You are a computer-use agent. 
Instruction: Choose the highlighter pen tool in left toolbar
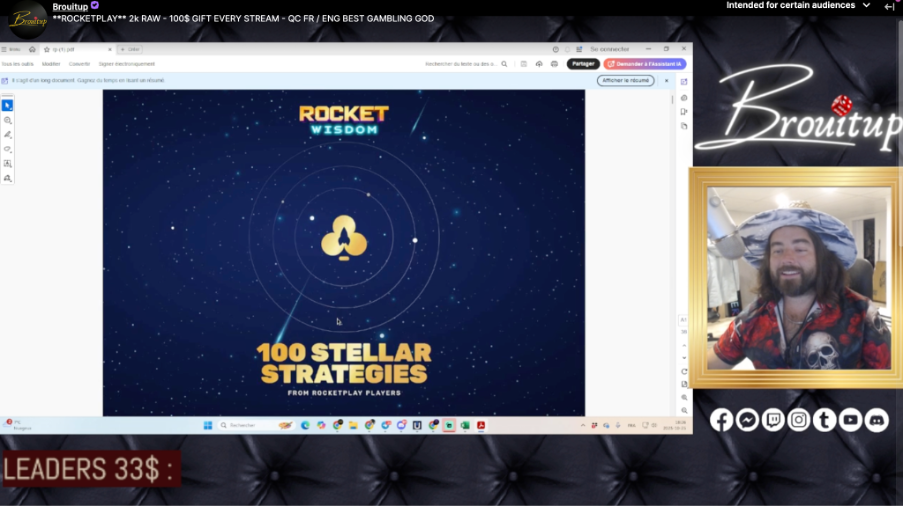pos(8,134)
